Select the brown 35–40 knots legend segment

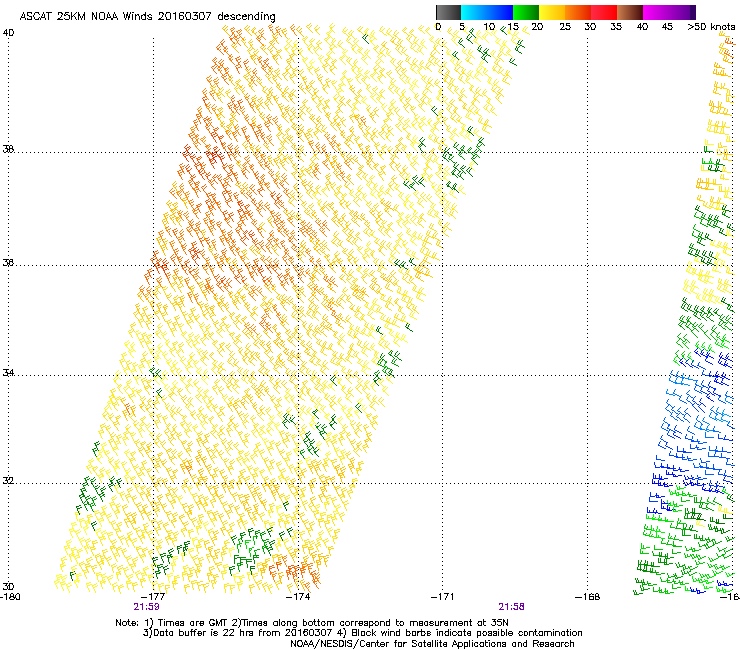pyautogui.click(x=630, y=12)
